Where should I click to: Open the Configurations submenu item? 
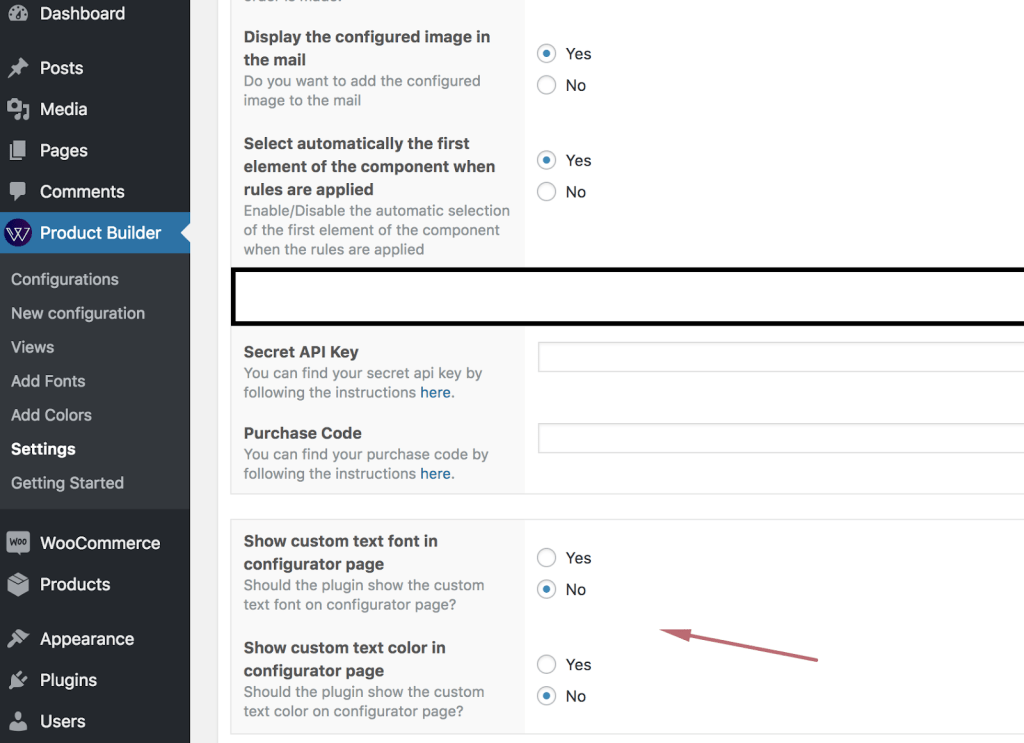65,279
